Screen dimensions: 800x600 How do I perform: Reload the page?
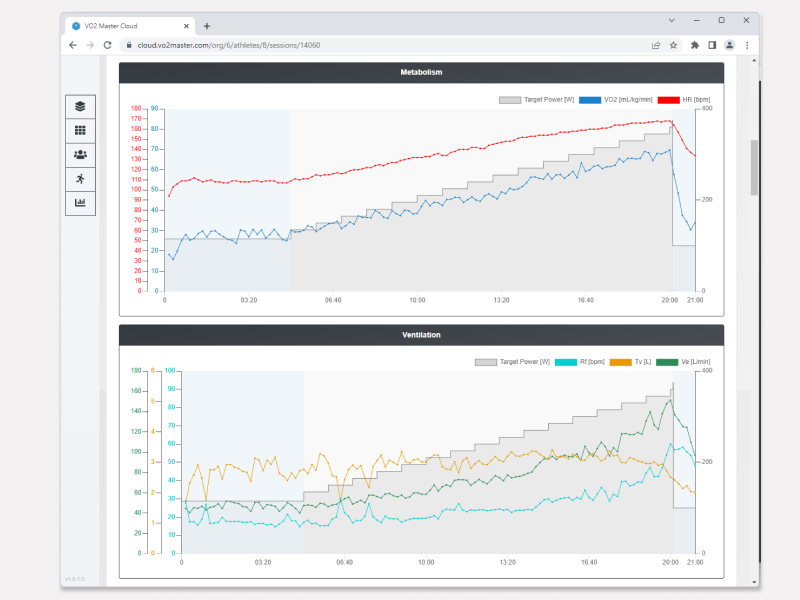[x=109, y=45]
